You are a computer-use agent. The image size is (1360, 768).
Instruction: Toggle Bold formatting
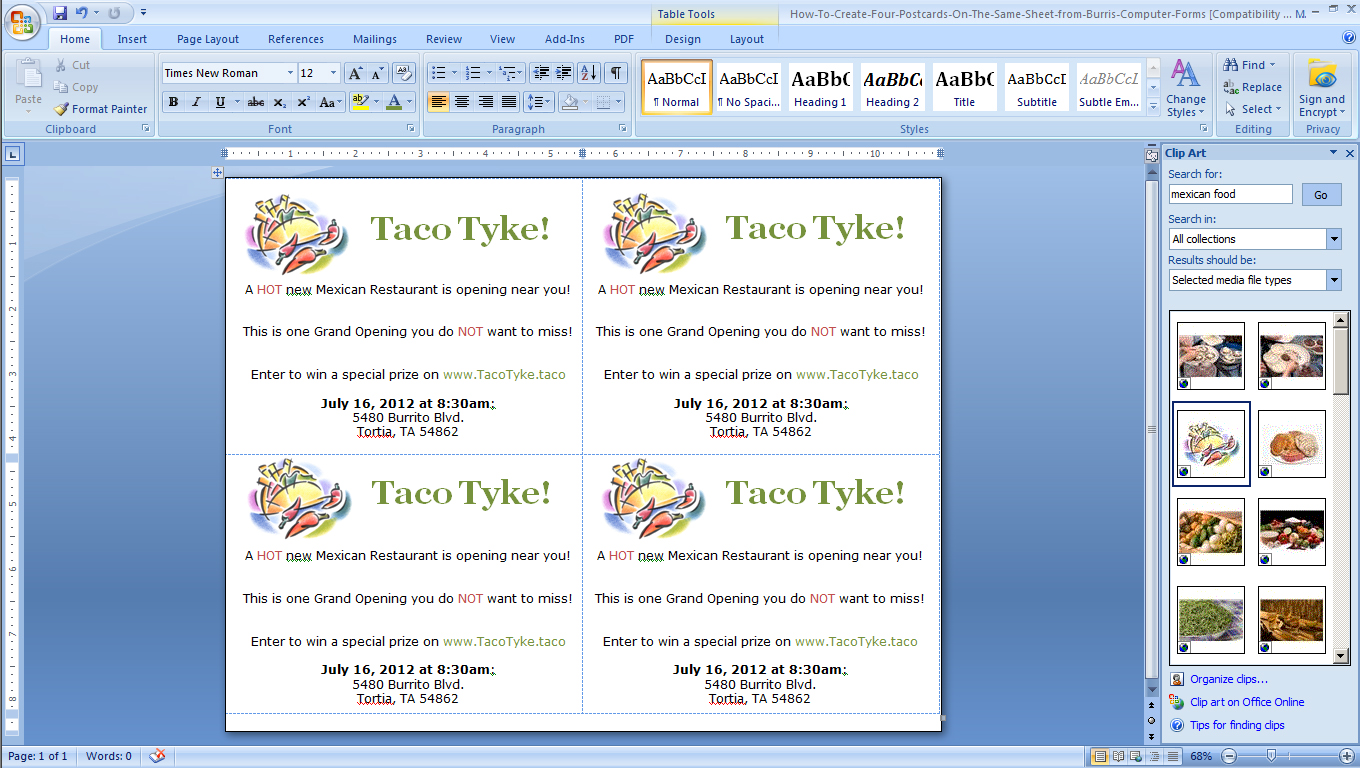174,102
